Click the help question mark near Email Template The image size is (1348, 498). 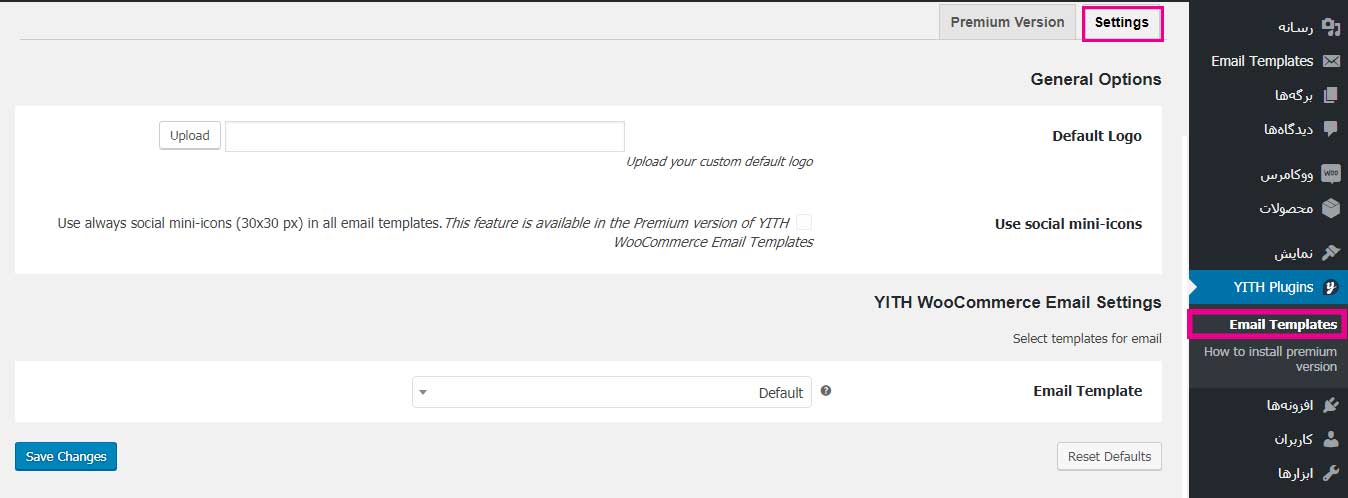click(826, 391)
